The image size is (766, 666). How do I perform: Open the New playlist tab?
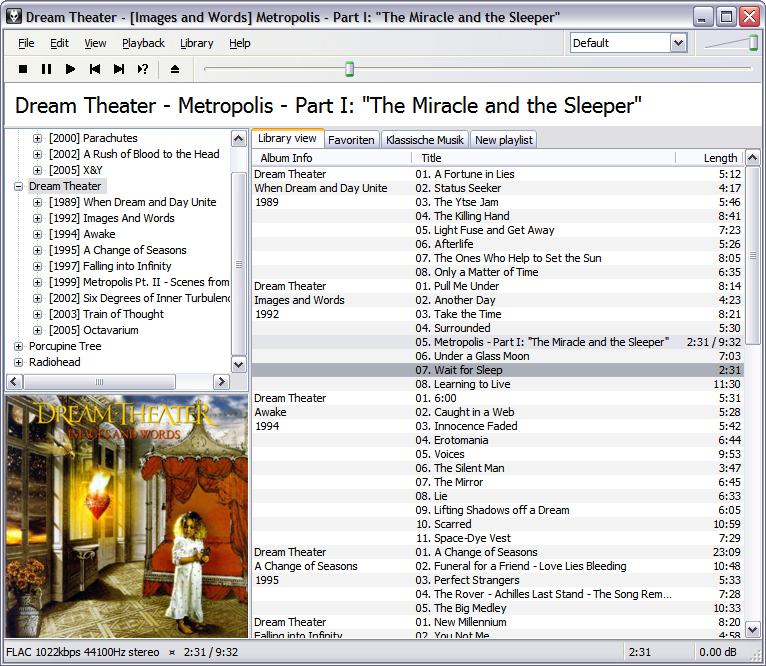[504, 140]
